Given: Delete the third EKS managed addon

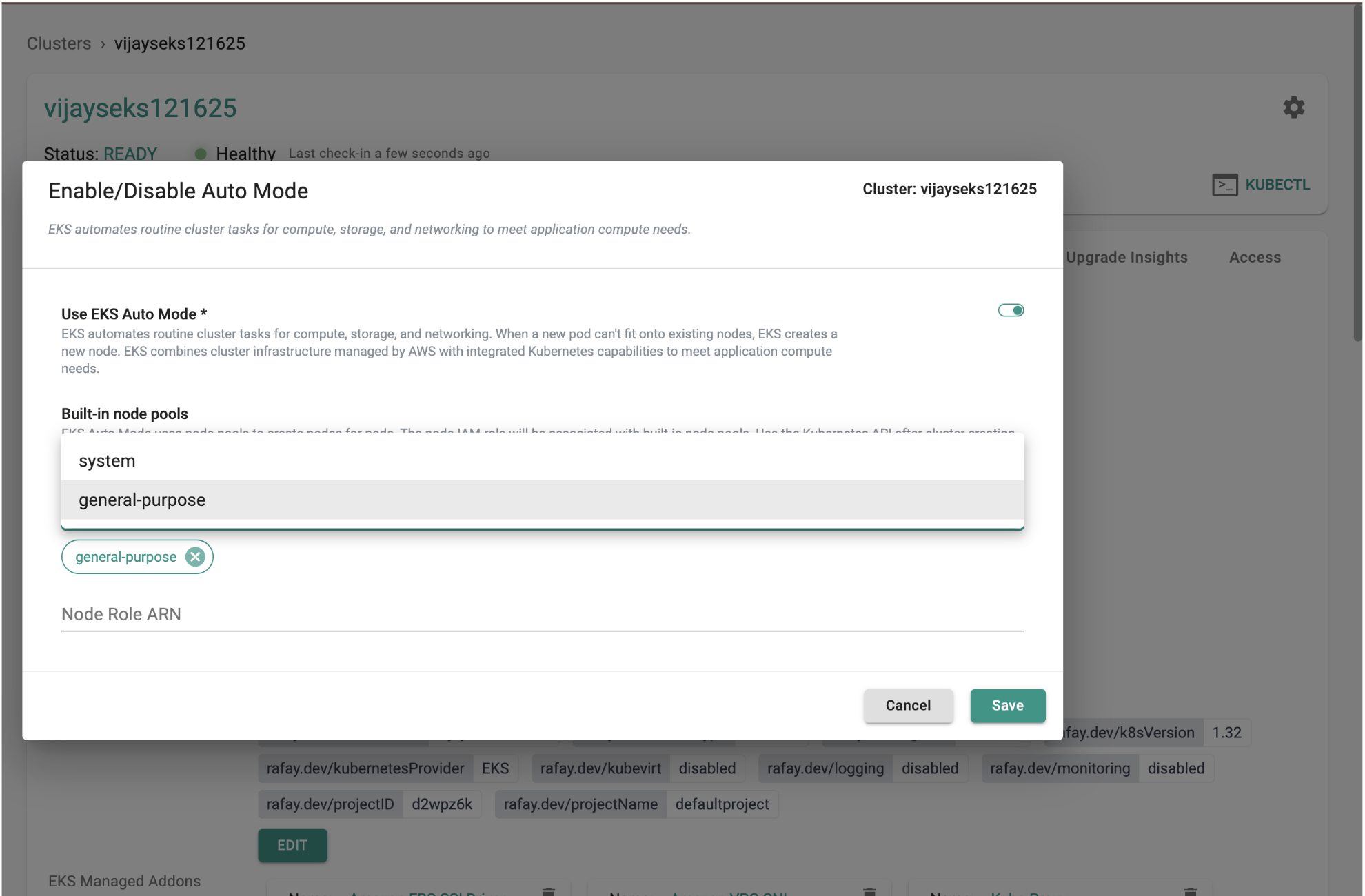Looking at the screenshot, I should coord(1191,891).
